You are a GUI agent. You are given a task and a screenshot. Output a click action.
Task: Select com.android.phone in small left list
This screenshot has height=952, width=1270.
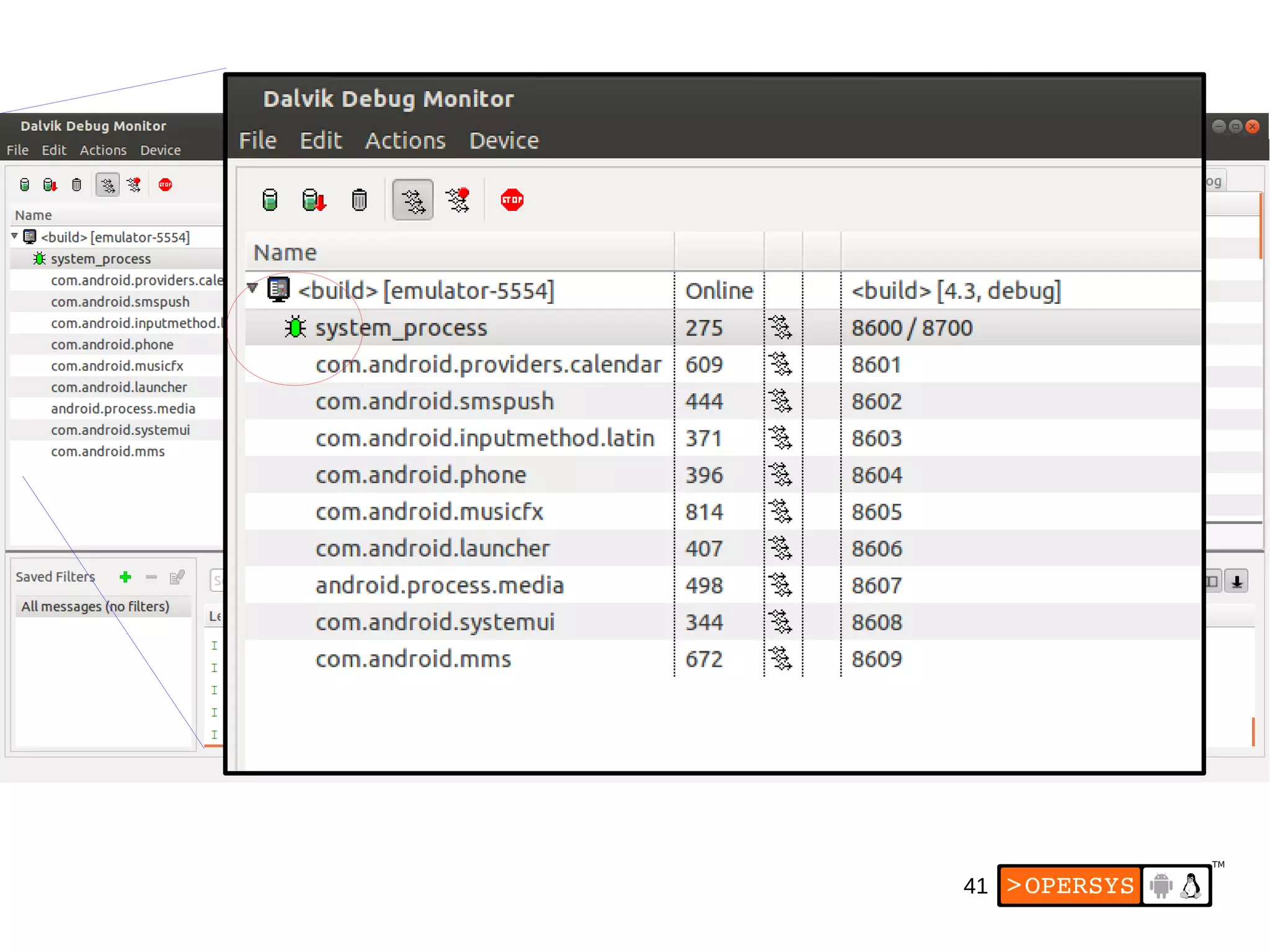[112, 344]
